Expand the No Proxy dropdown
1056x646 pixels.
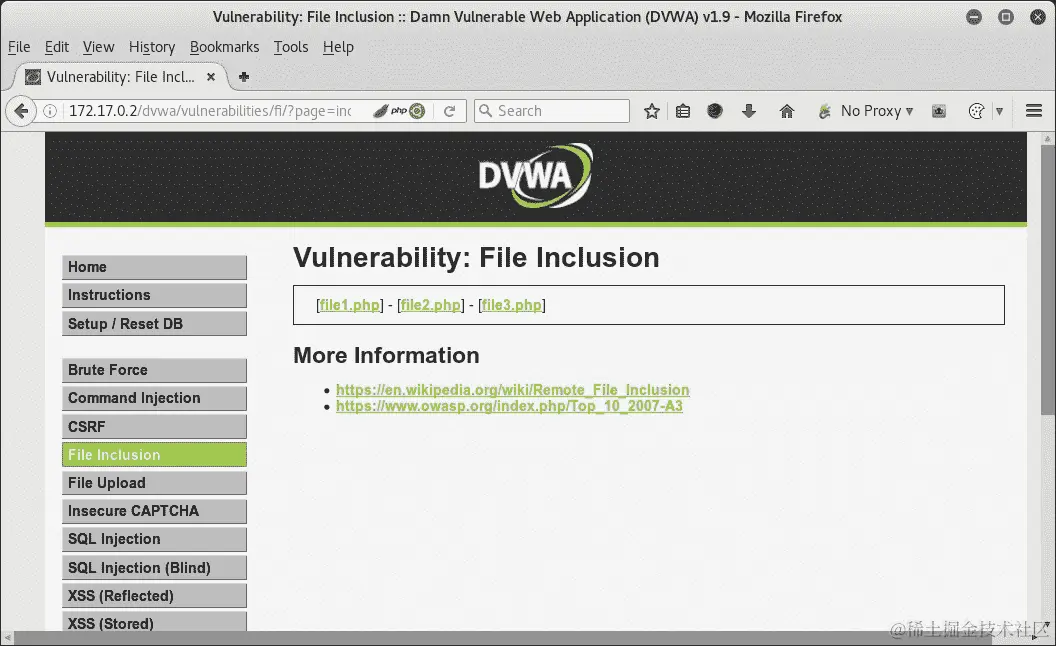pyautogui.click(x=909, y=111)
